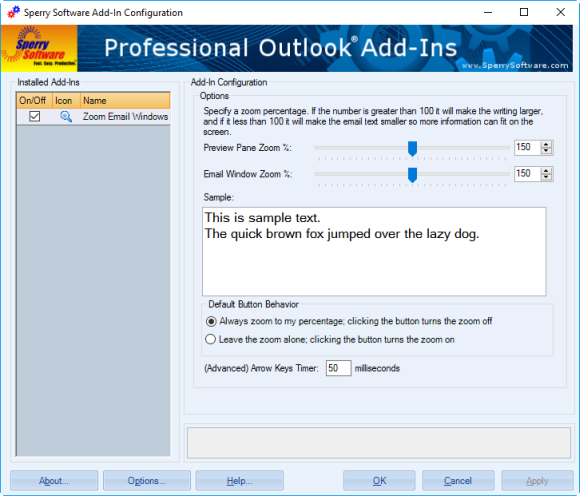Open the Help button

pos(239,480)
